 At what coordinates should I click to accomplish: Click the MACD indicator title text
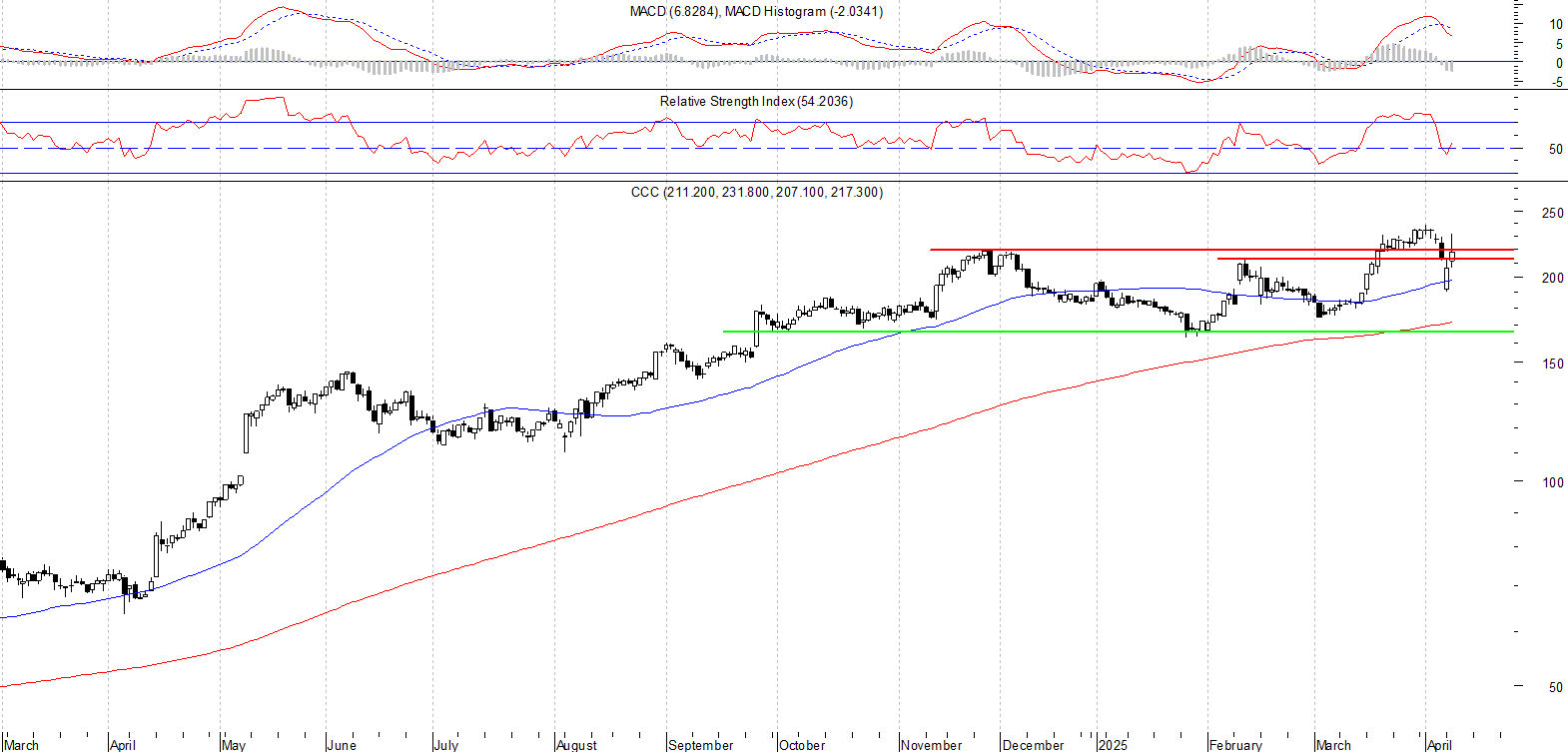click(x=756, y=12)
